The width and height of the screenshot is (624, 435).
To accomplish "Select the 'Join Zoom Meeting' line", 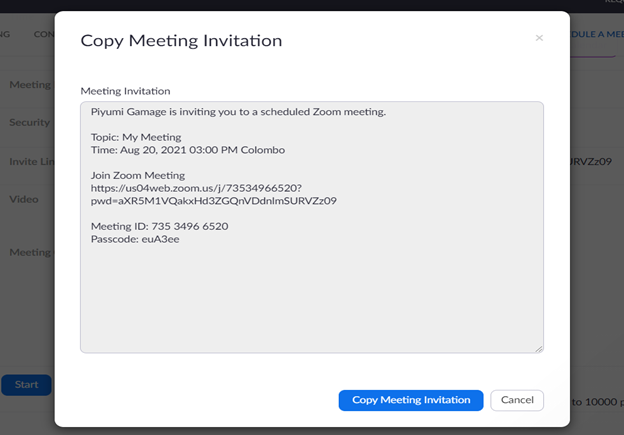I will pyautogui.click(x=138, y=176).
